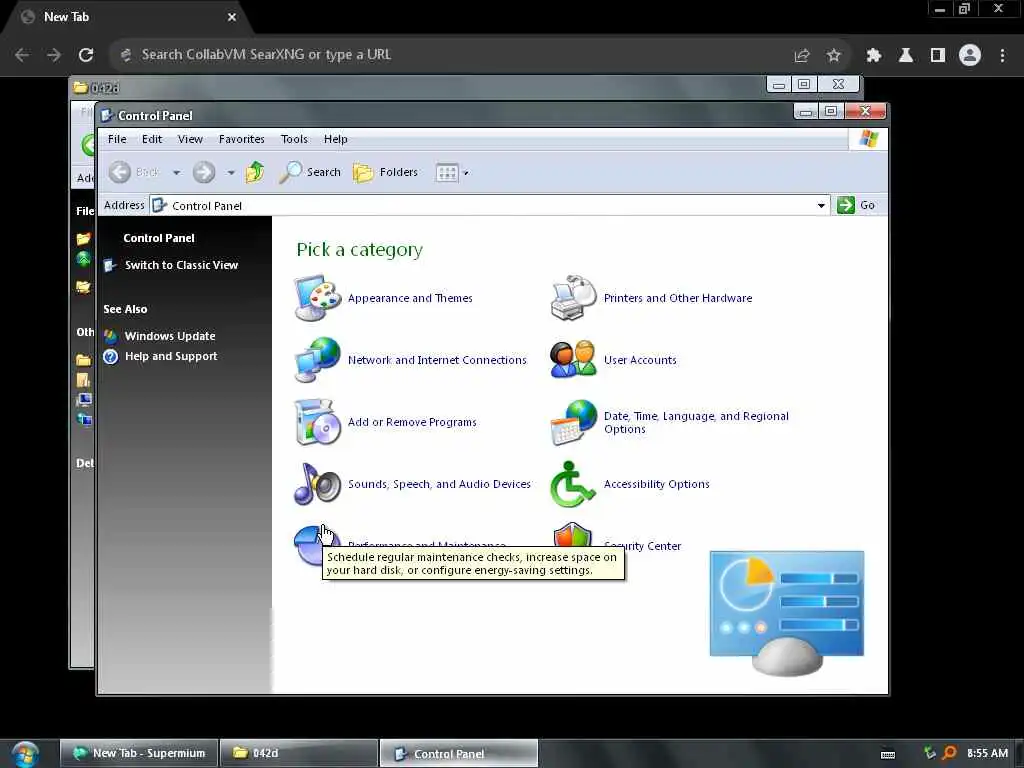This screenshot has width=1024, height=768.
Task: Click the flask labs icon in browser toolbar
Action: coord(906,56)
